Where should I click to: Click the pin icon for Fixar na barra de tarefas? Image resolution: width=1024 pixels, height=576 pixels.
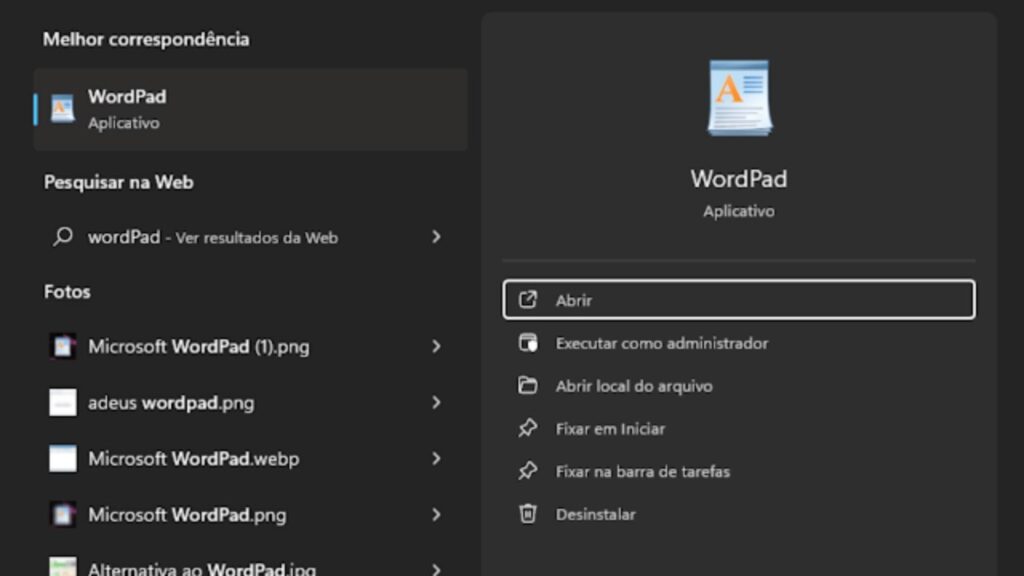coord(528,471)
